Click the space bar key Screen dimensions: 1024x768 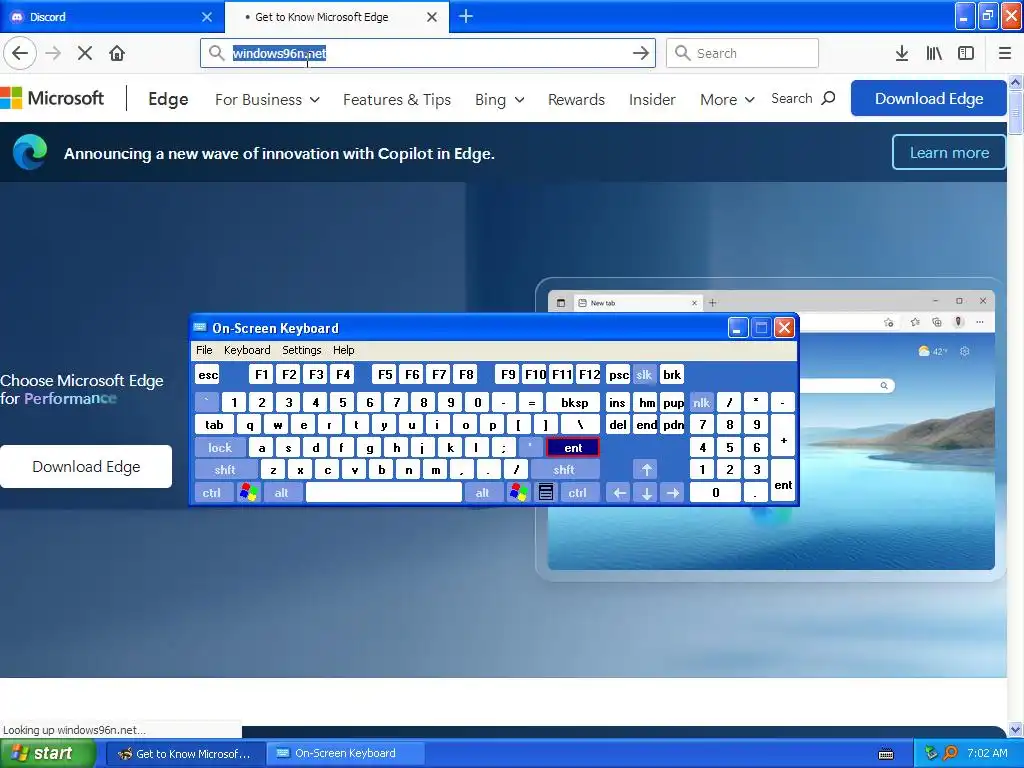coord(384,493)
